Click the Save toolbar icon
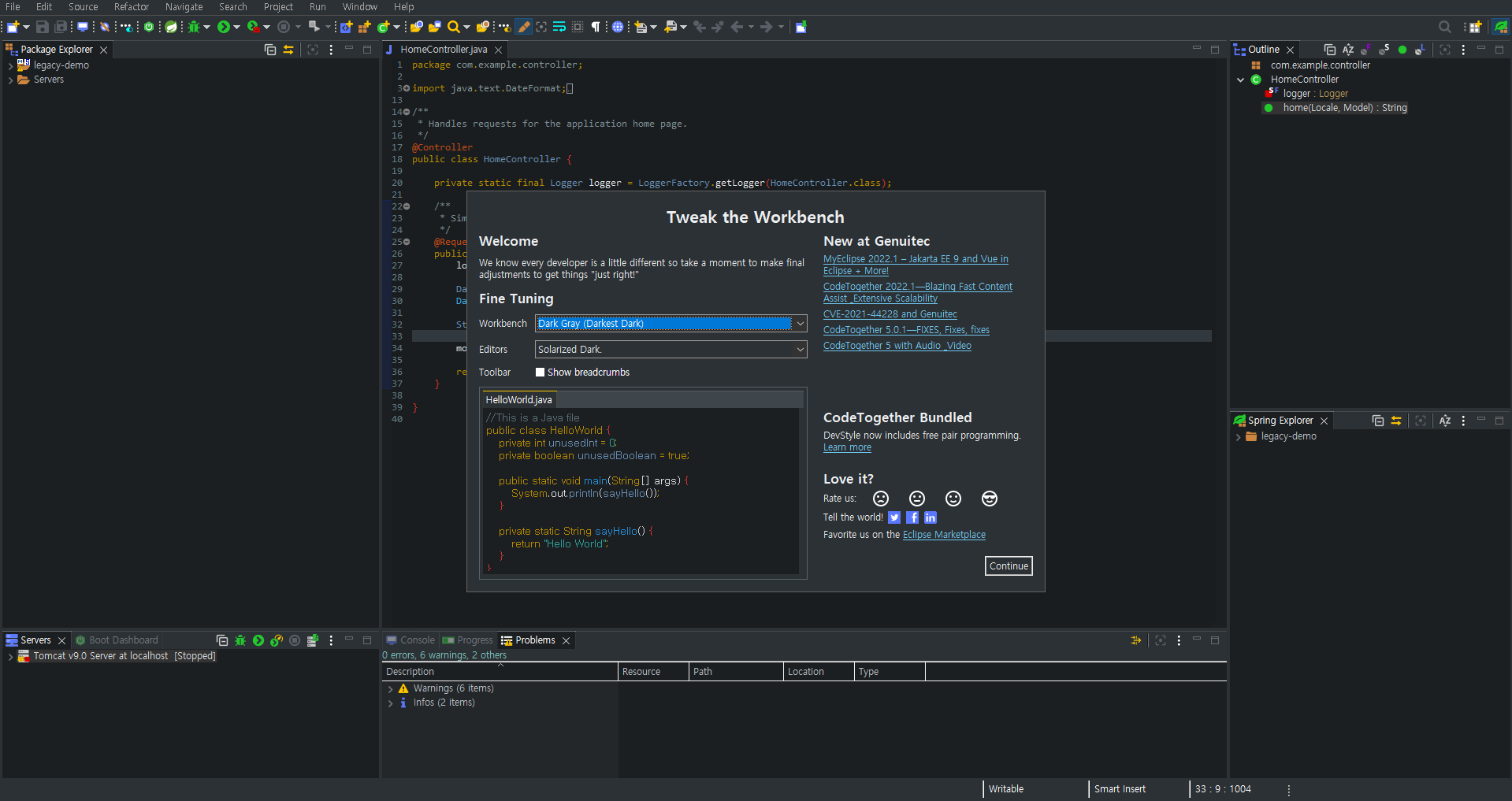This screenshot has height=801, width=1512. click(x=43, y=27)
